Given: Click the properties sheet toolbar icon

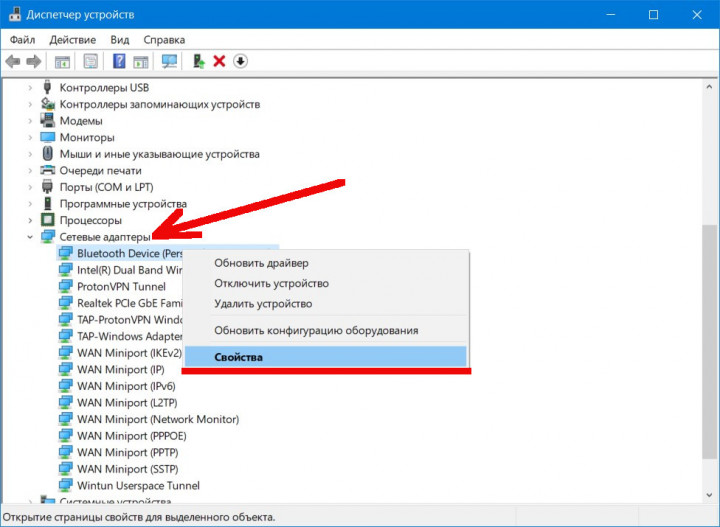Looking at the screenshot, I should coord(91,61).
